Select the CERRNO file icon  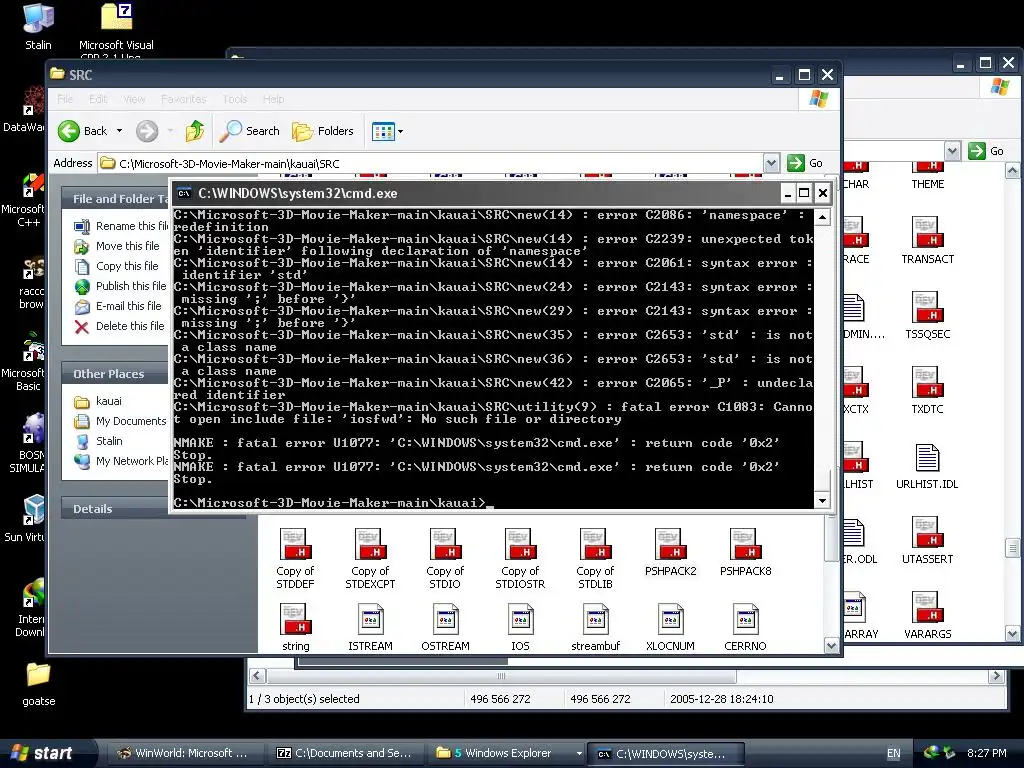746,628
